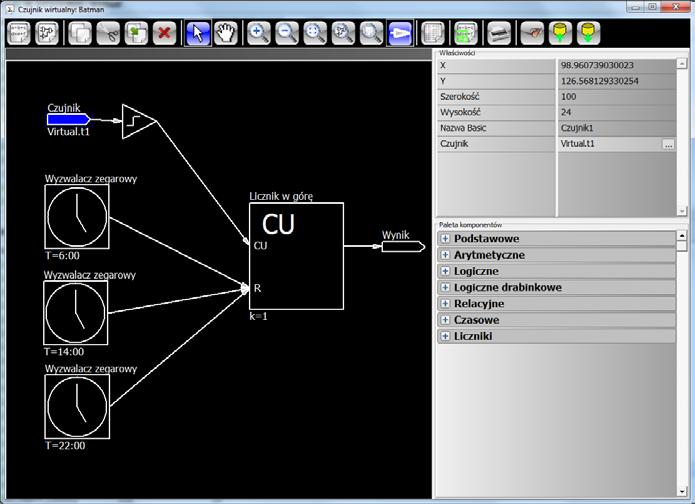Viewport: 695px width, 504px height.
Task: Click the Nazwa Basic property label
Action: (463, 128)
